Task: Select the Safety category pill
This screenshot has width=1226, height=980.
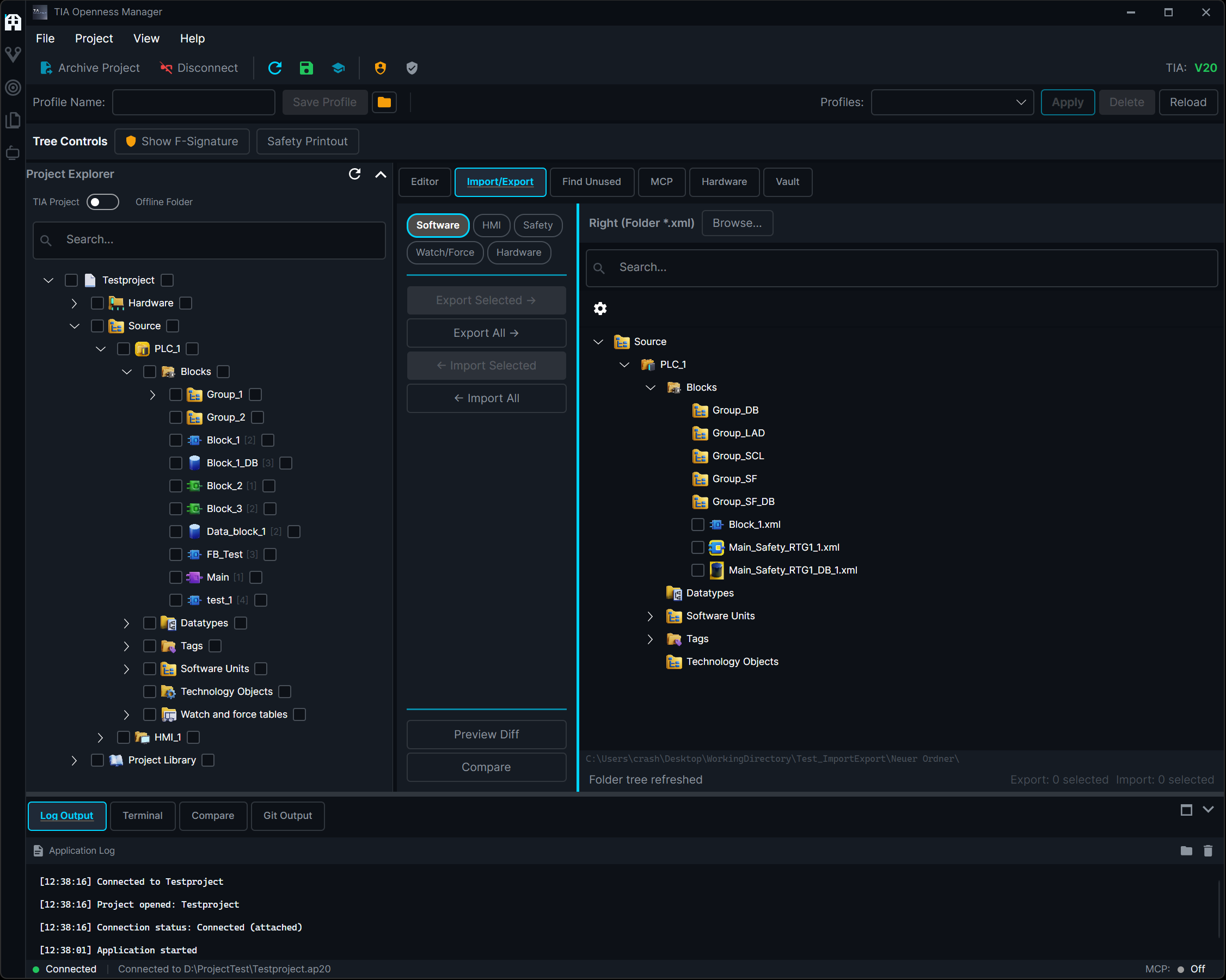Action: (537, 225)
